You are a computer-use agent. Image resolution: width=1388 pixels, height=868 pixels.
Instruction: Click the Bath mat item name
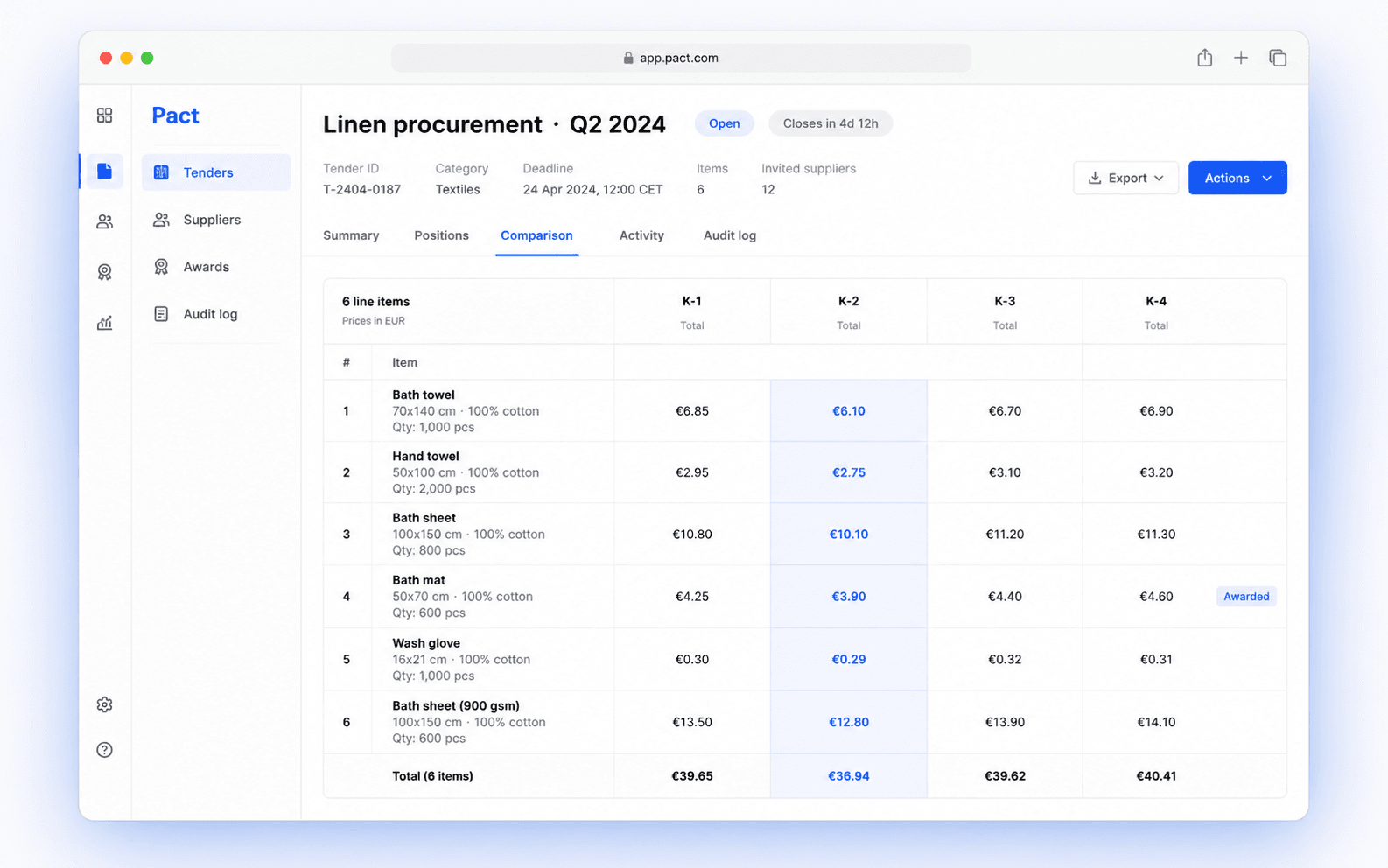point(418,580)
